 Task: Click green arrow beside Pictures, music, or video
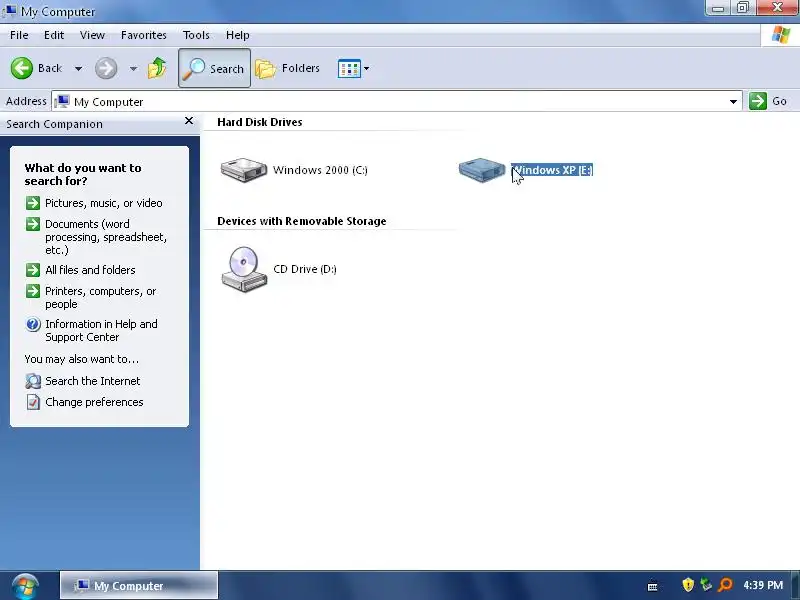33,203
